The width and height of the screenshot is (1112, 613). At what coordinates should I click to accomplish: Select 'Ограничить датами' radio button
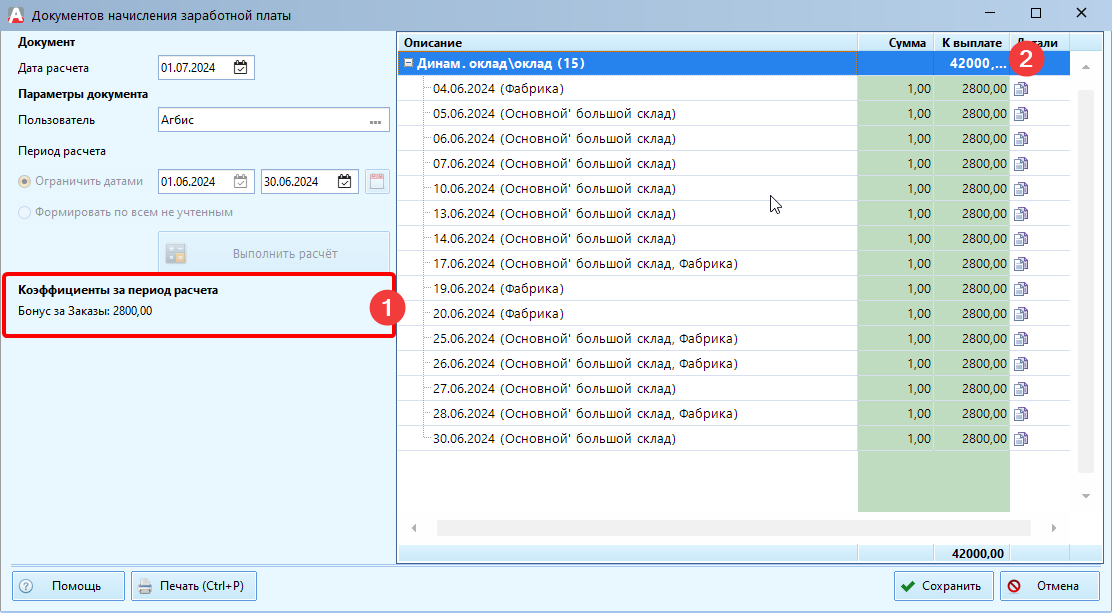25,182
